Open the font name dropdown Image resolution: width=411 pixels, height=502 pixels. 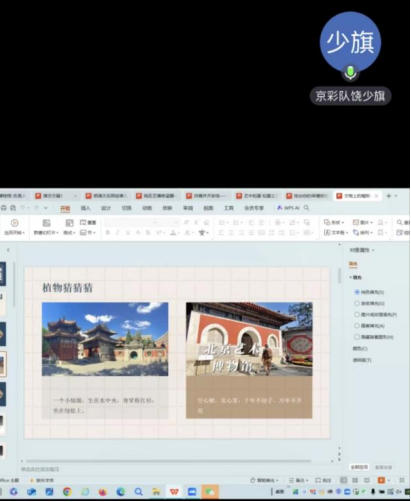point(155,222)
